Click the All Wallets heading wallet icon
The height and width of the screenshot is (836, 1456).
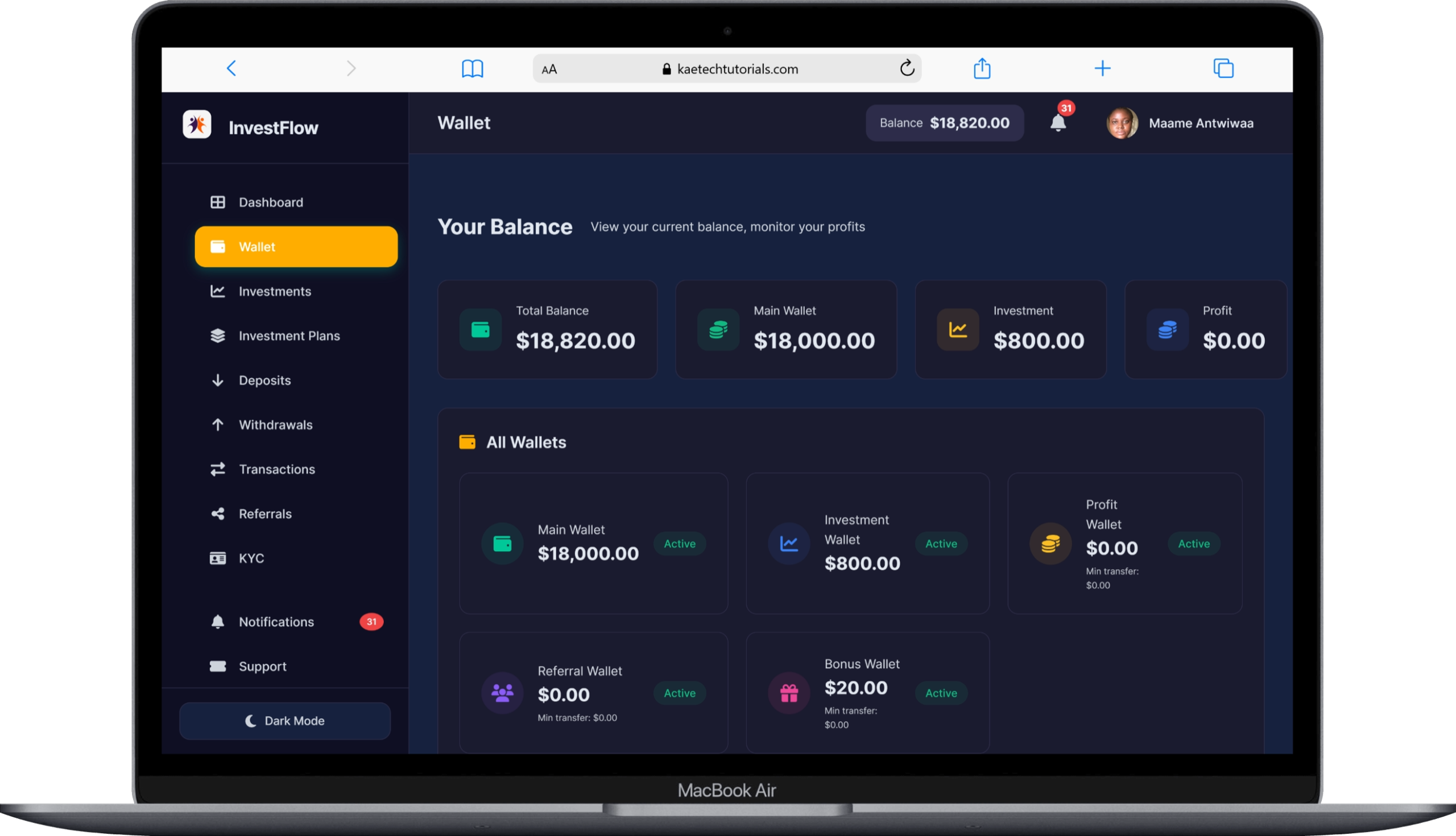(x=468, y=442)
